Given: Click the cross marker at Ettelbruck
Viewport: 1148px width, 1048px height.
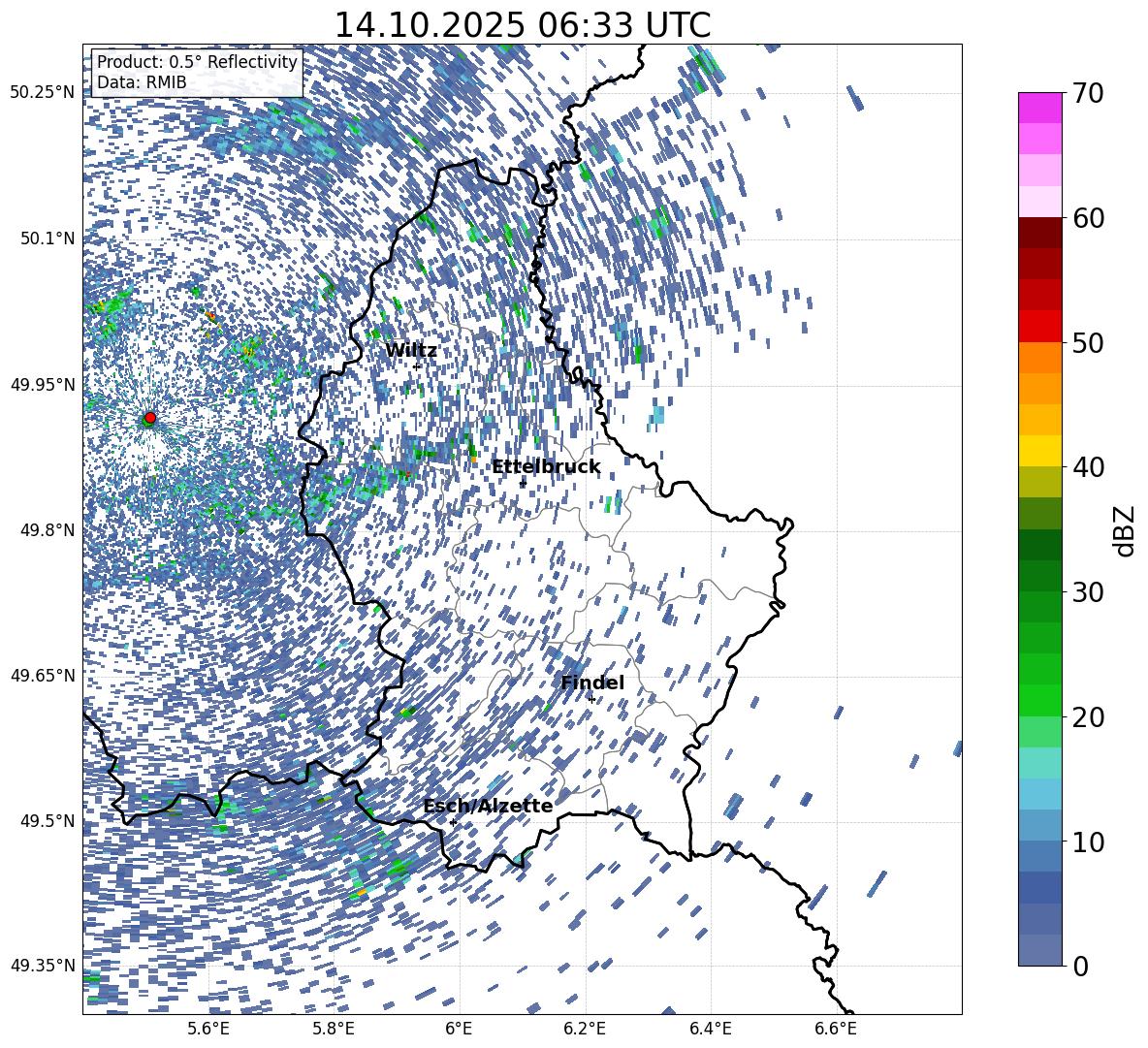Looking at the screenshot, I should (x=523, y=483).
